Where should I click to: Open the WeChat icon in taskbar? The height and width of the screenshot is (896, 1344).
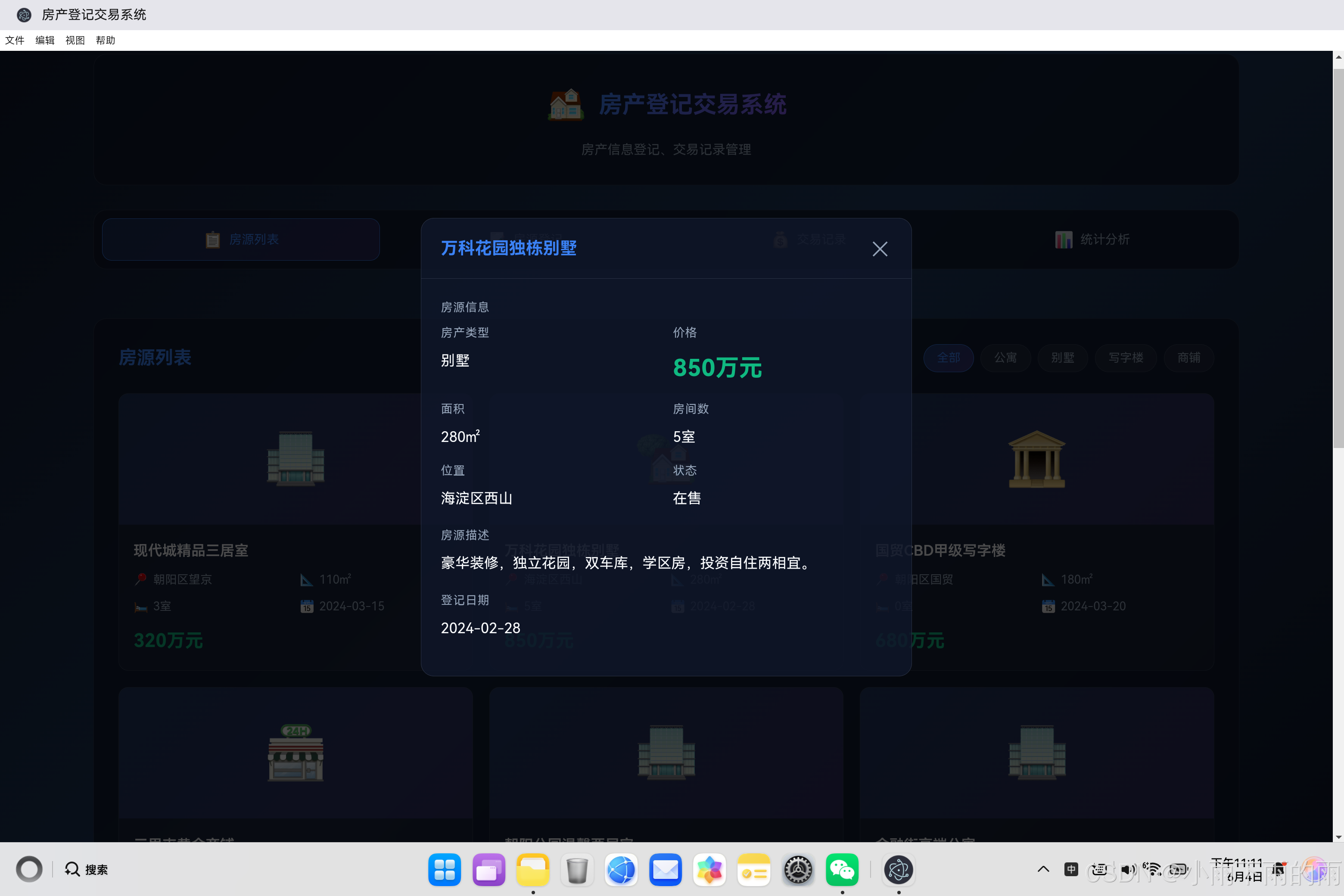(842, 870)
